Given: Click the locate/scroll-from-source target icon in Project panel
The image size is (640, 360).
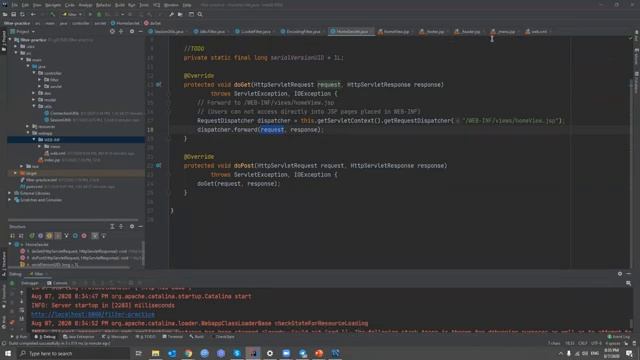Looking at the screenshot, I should 112,31.
